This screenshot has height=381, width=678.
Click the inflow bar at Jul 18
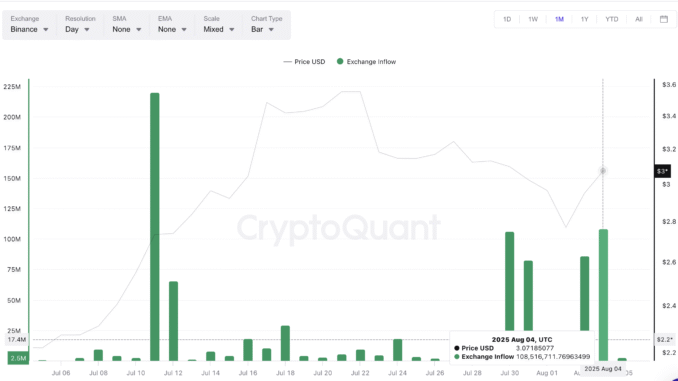(x=285, y=343)
